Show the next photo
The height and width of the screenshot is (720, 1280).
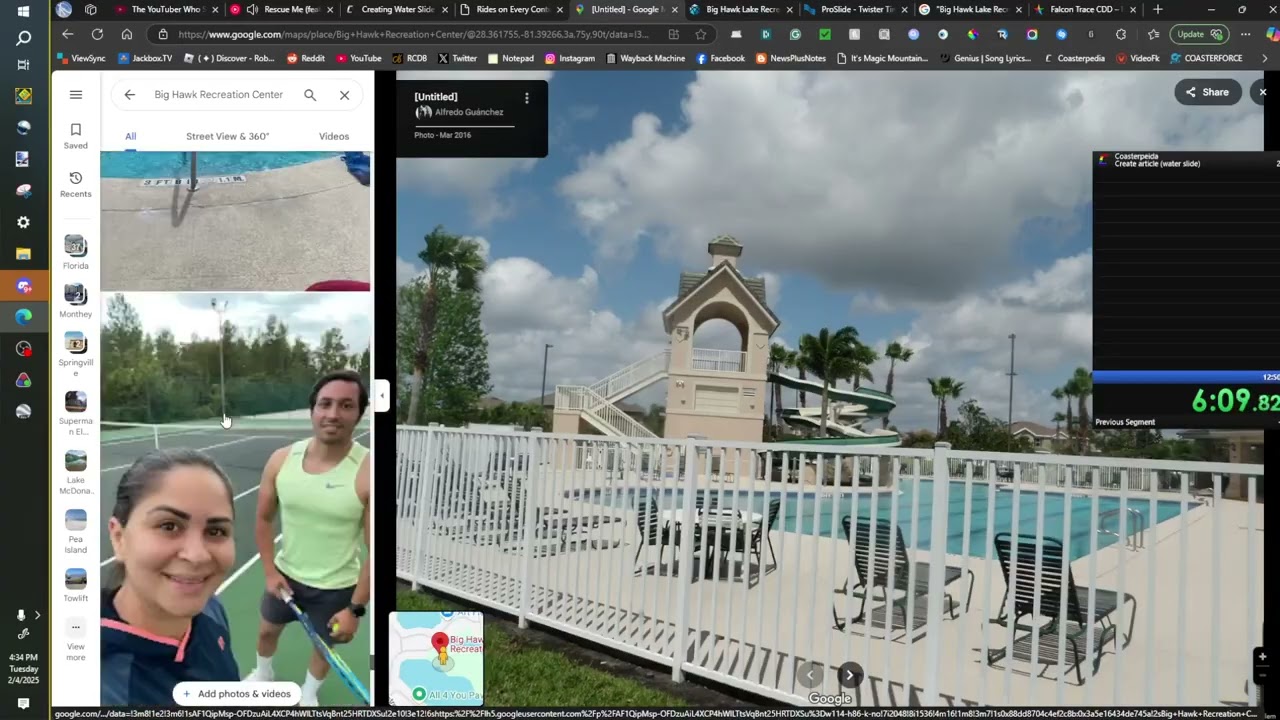850,675
